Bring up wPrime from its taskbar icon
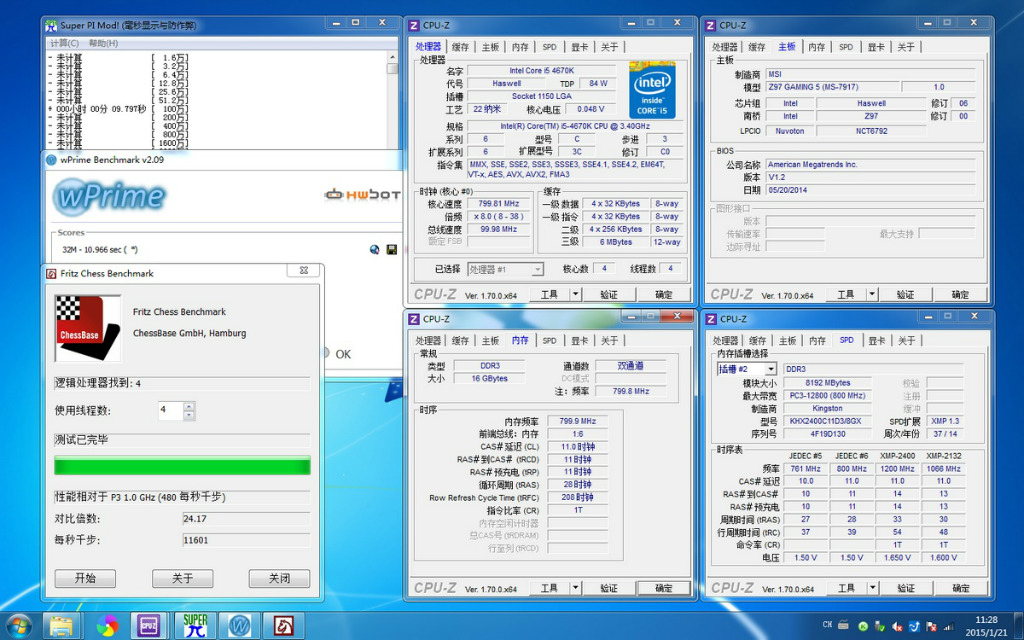 coord(239,626)
